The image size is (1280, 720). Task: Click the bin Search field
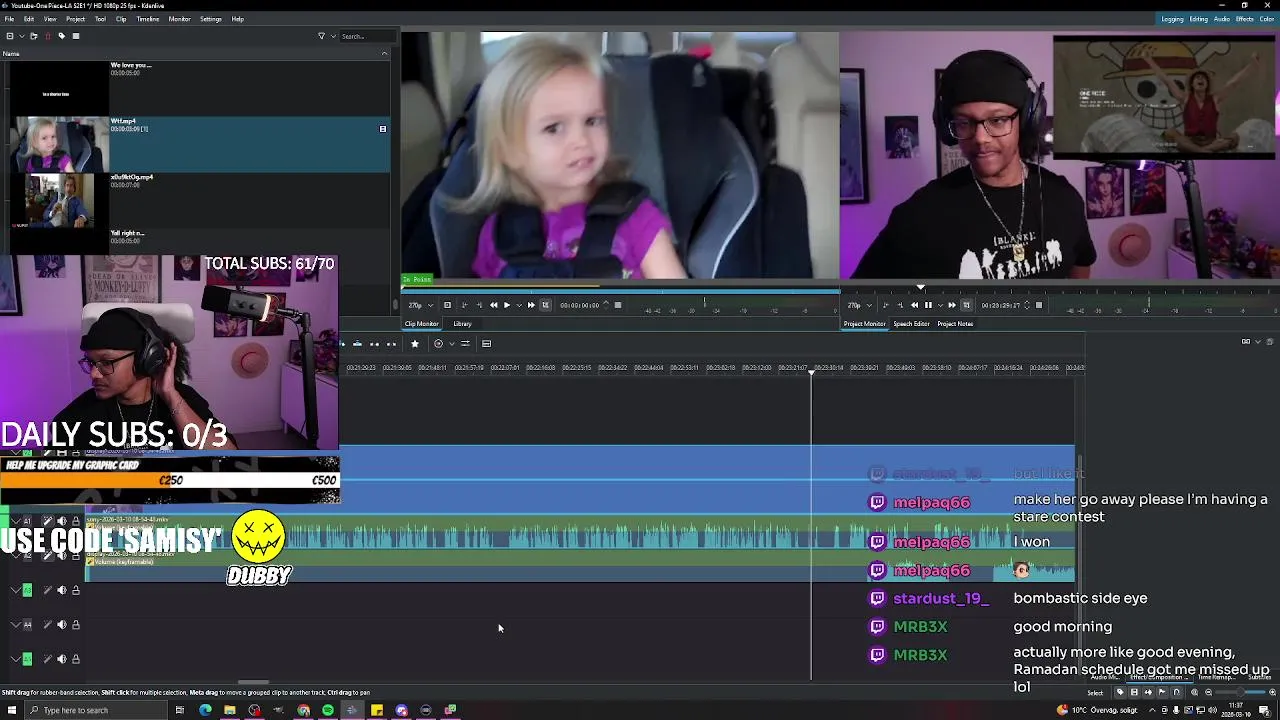point(366,36)
